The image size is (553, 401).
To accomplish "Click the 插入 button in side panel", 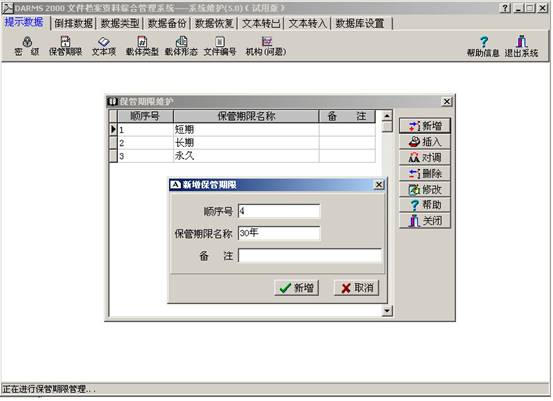I will pos(425,142).
